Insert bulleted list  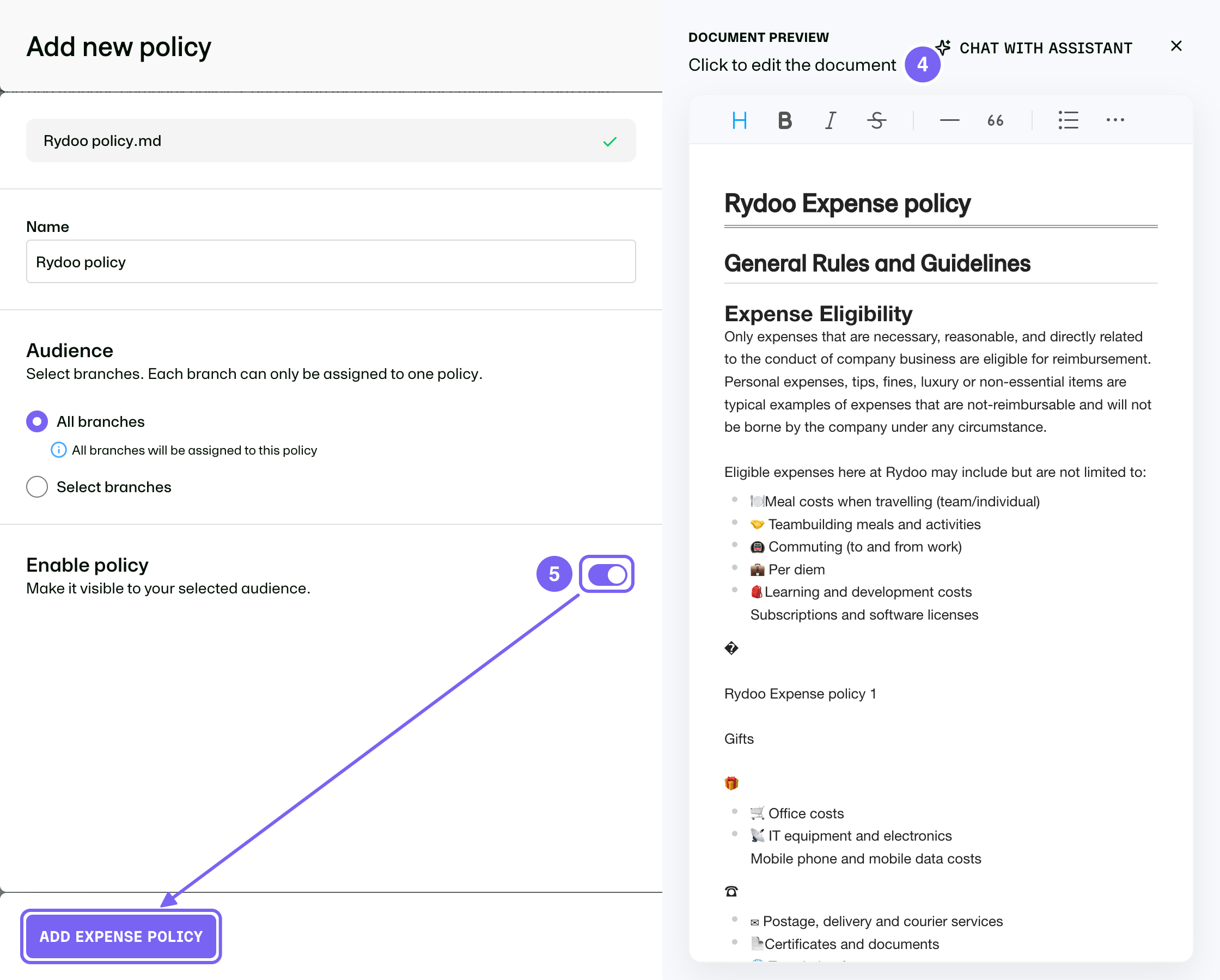tap(1068, 120)
